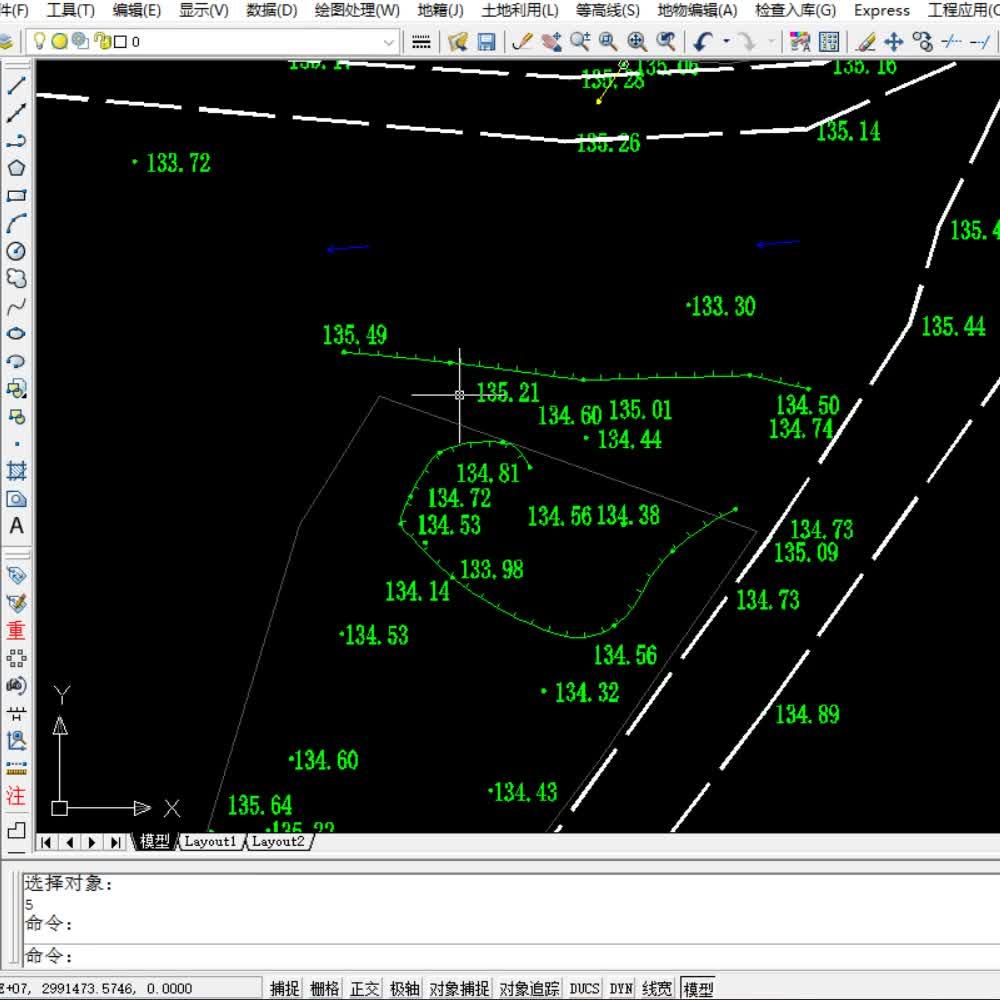Open the 等高线(S) menu
The width and height of the screenshot is (1000, 1000).
point(608,11)
